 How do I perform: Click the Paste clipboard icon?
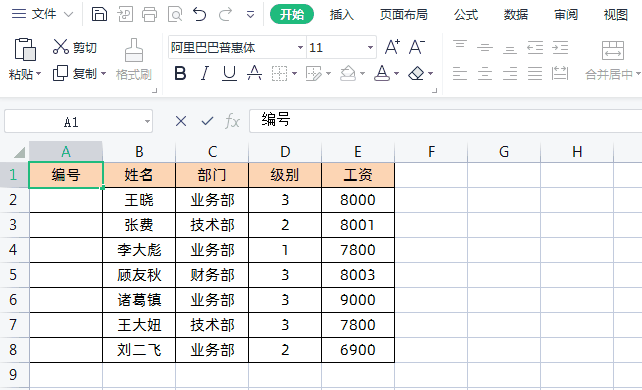25,49
